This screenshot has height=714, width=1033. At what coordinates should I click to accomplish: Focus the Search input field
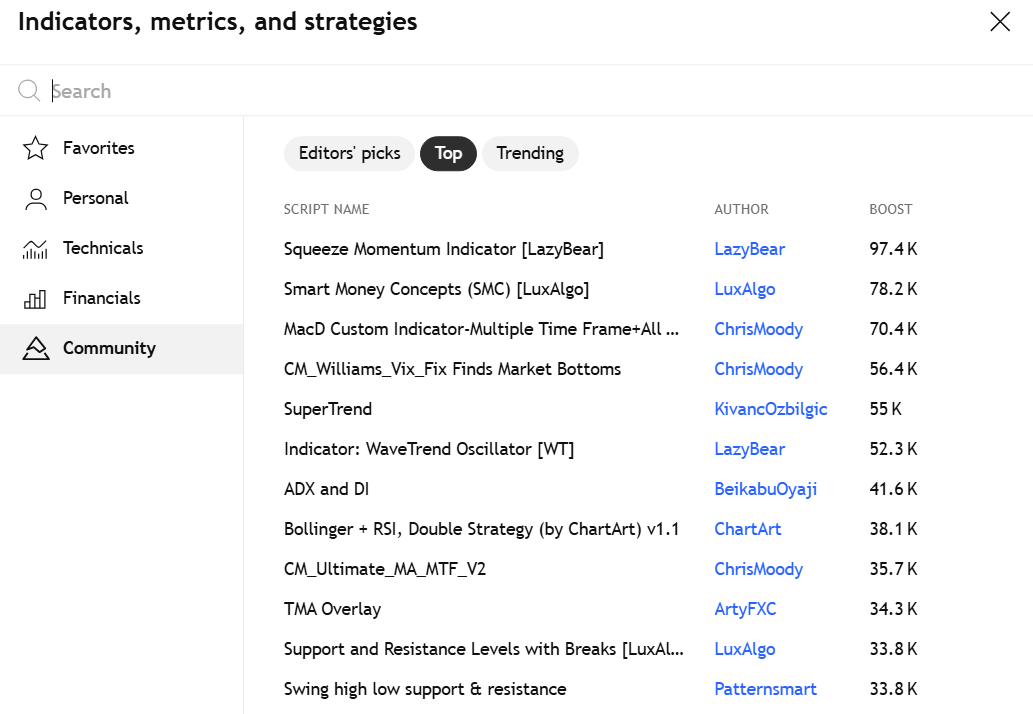(527, 91)
